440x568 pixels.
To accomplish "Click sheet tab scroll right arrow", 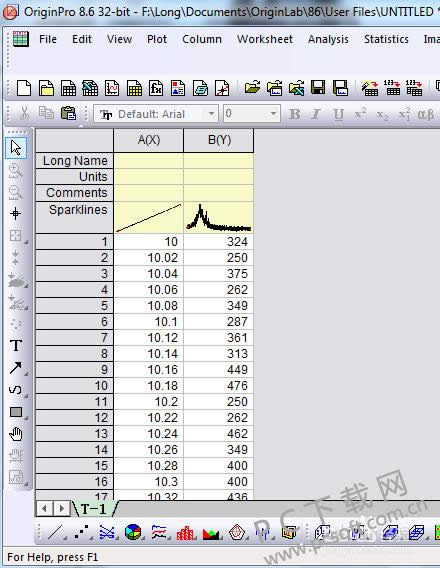I will pos(62,509).
